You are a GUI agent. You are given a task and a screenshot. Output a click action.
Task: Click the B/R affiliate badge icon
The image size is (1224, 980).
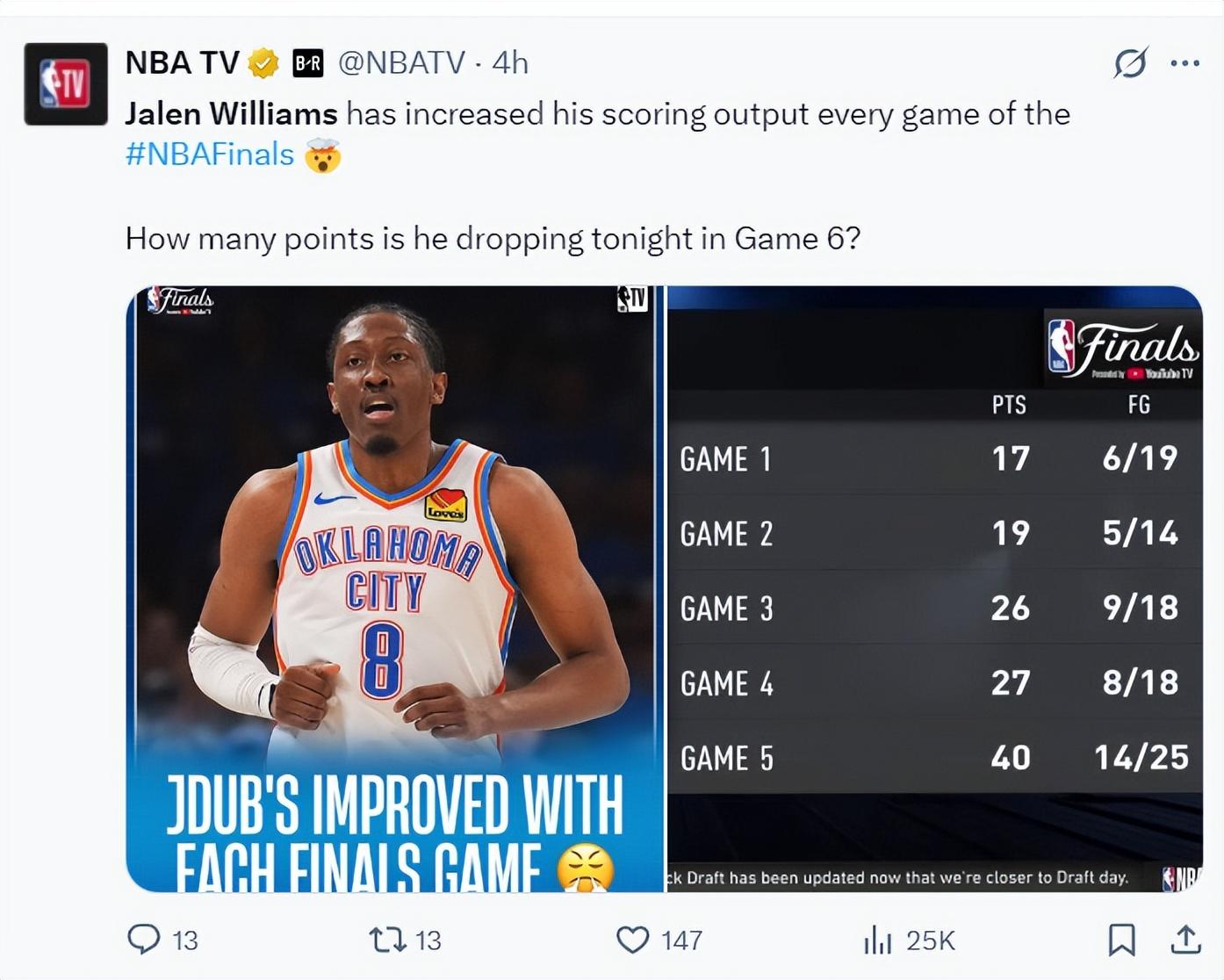point(307,63)
